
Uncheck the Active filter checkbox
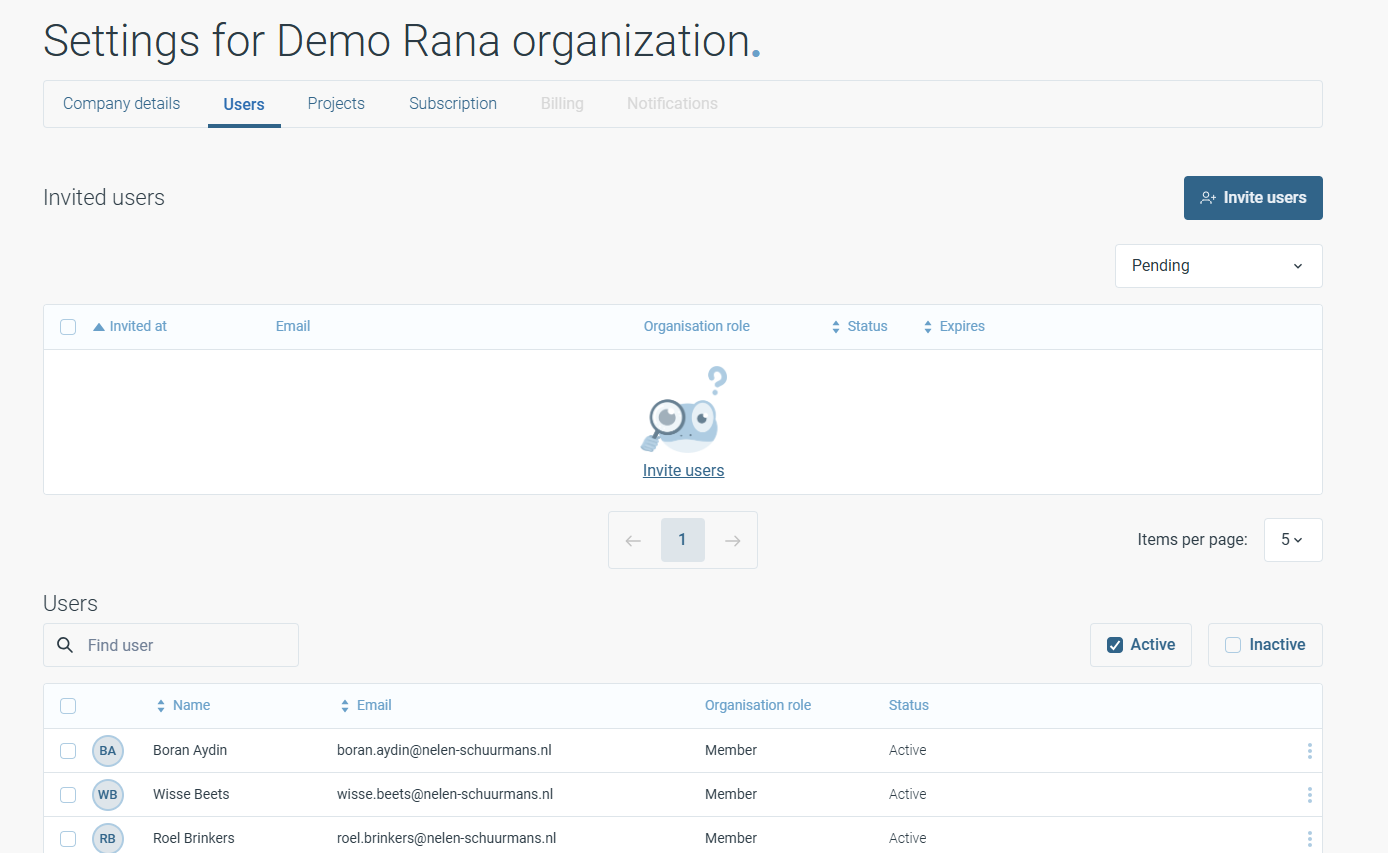click(x=1115, y=645)
